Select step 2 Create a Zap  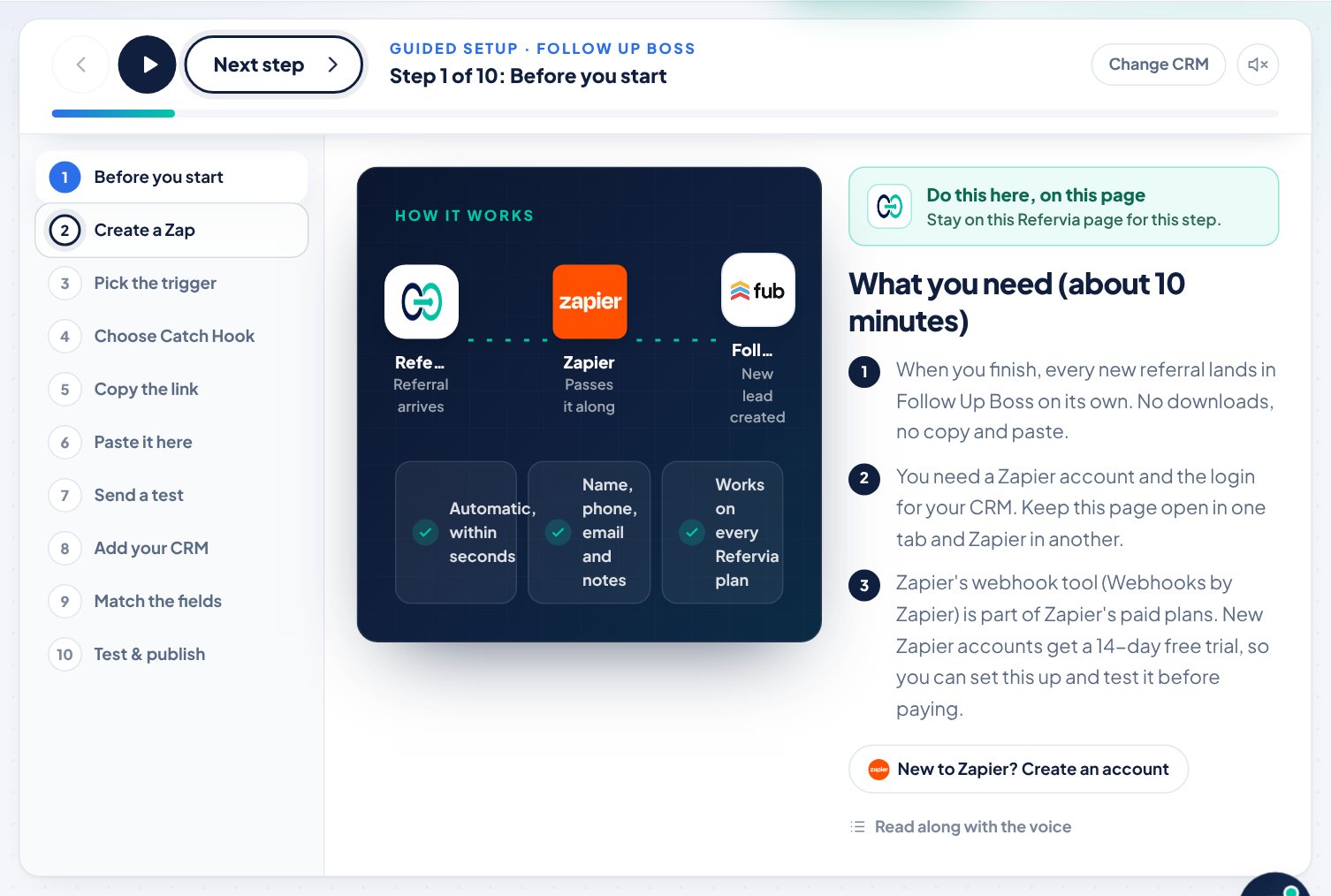pyautogui.click(x=171, y=230)
